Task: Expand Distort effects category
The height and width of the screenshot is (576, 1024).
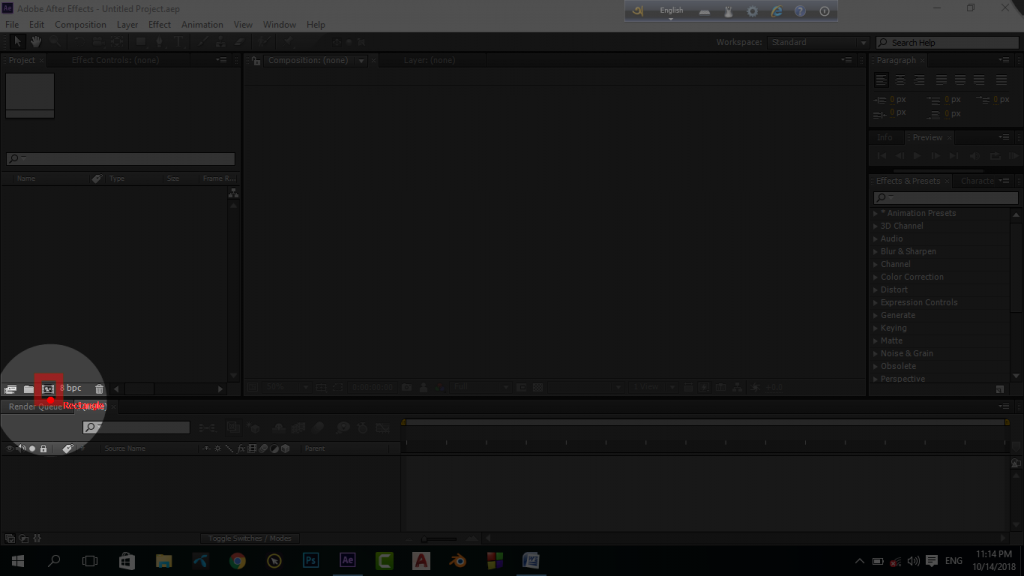Action: point(876,290)
